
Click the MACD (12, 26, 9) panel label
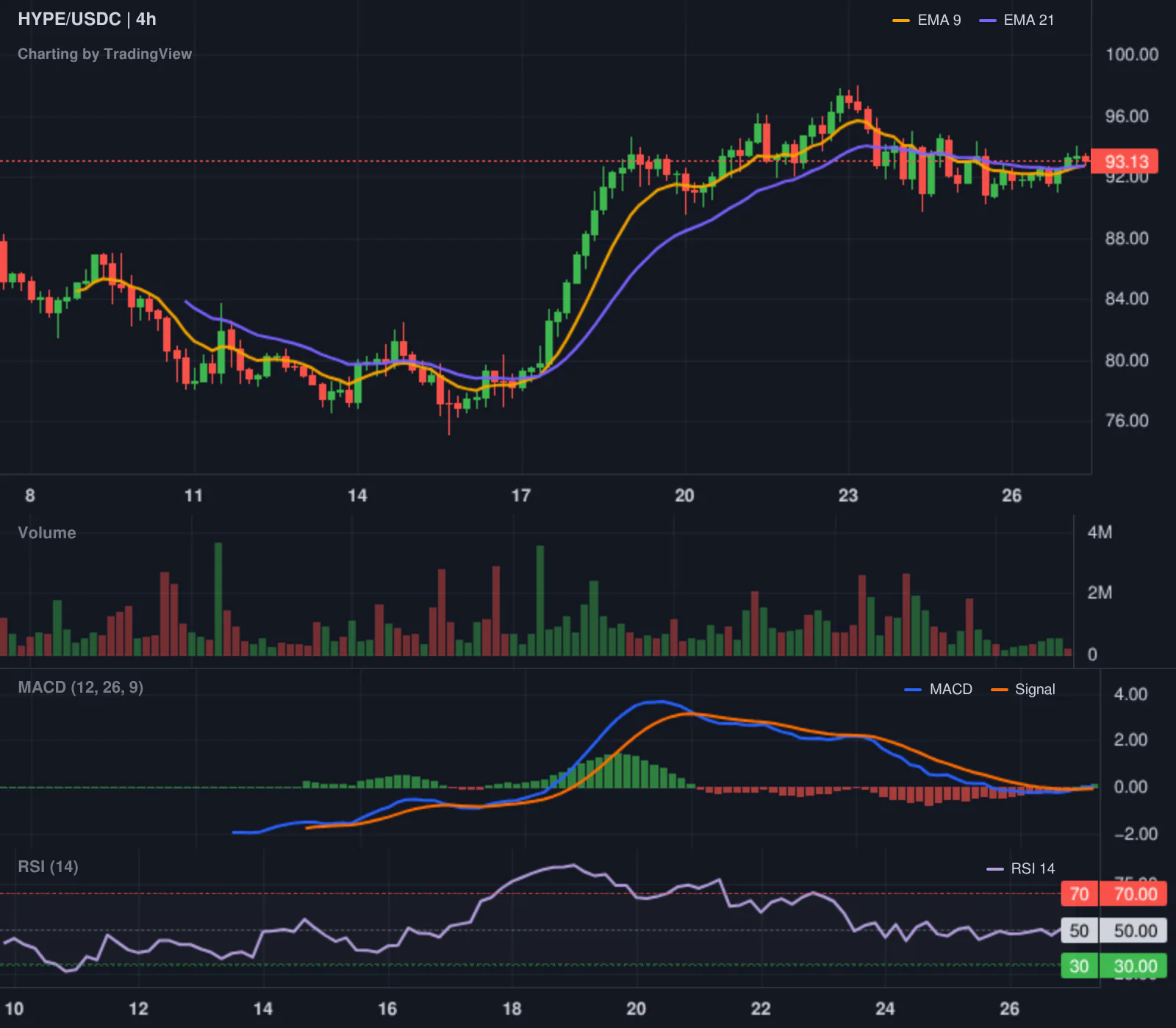81,688
